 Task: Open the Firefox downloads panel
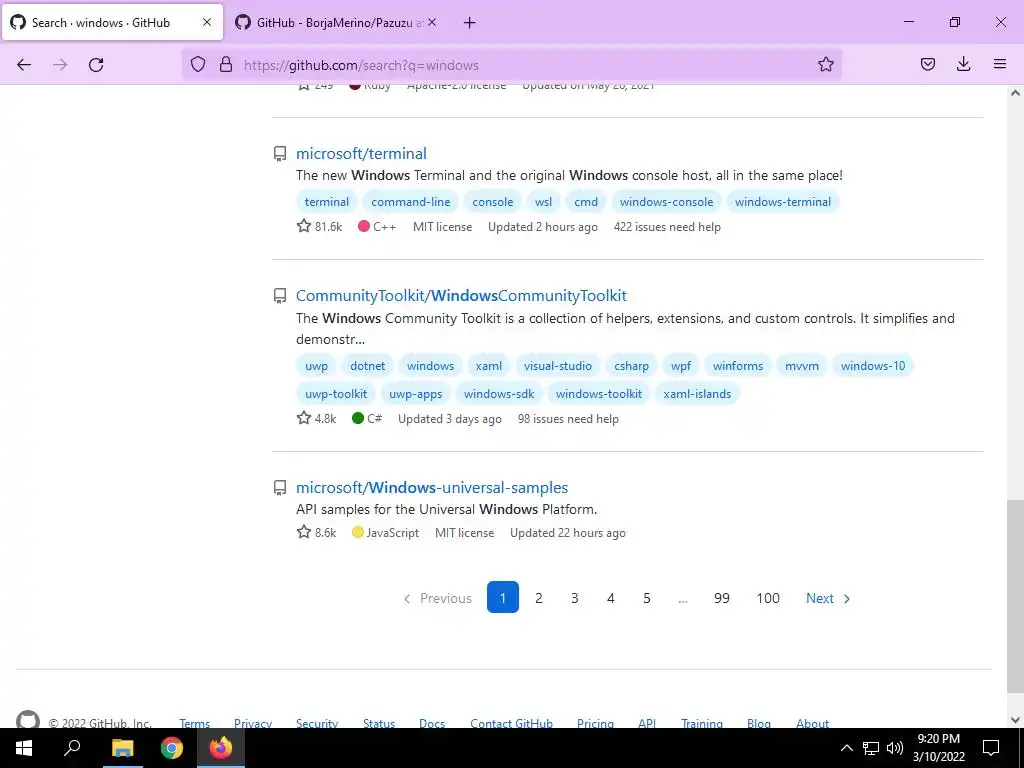(x=963, y=65)
